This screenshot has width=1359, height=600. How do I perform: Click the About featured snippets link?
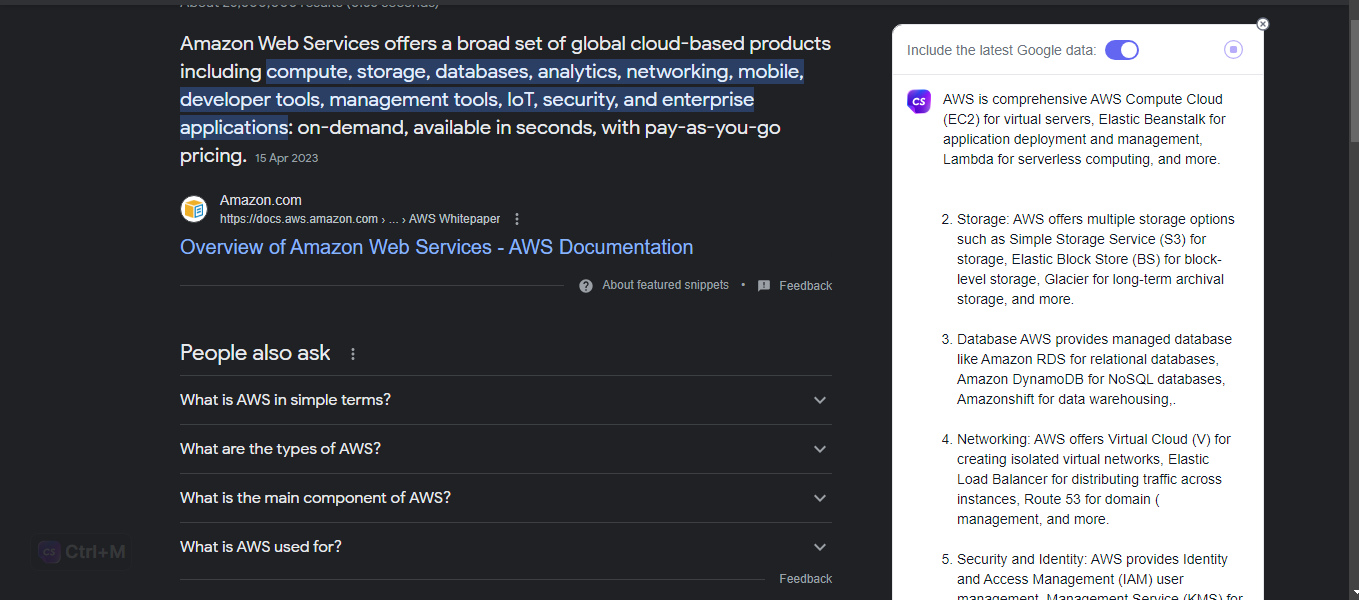(665, 285)
